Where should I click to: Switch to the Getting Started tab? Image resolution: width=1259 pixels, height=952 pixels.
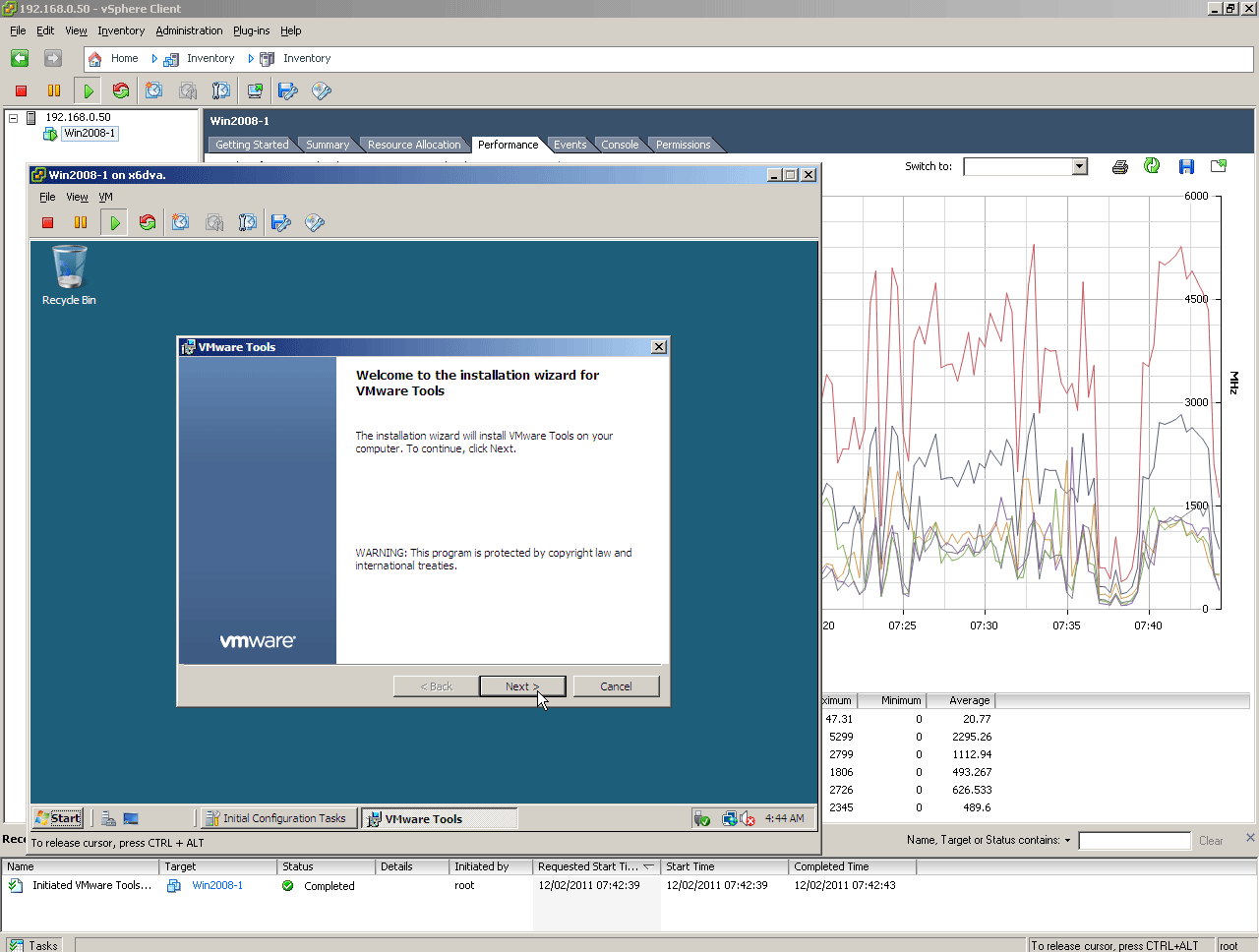pos(252,145)
